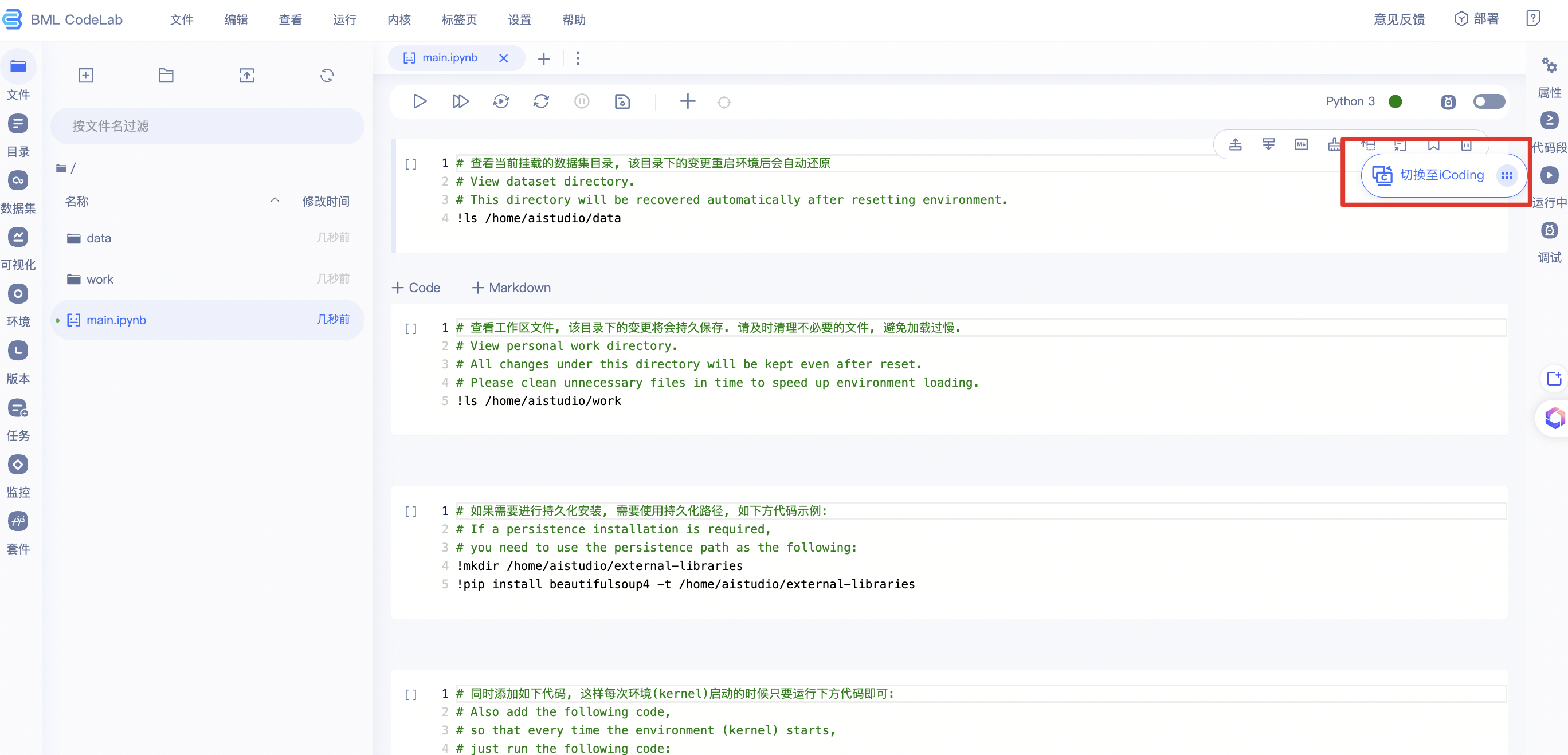Click the save notebook icon
1568x755 pixels.
(x=621, y=101)
